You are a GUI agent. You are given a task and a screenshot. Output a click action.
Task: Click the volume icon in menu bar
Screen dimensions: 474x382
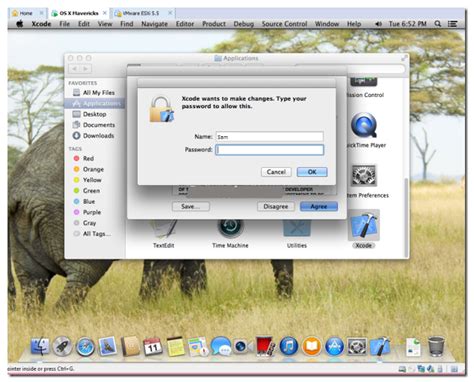[x=378, y=24]
